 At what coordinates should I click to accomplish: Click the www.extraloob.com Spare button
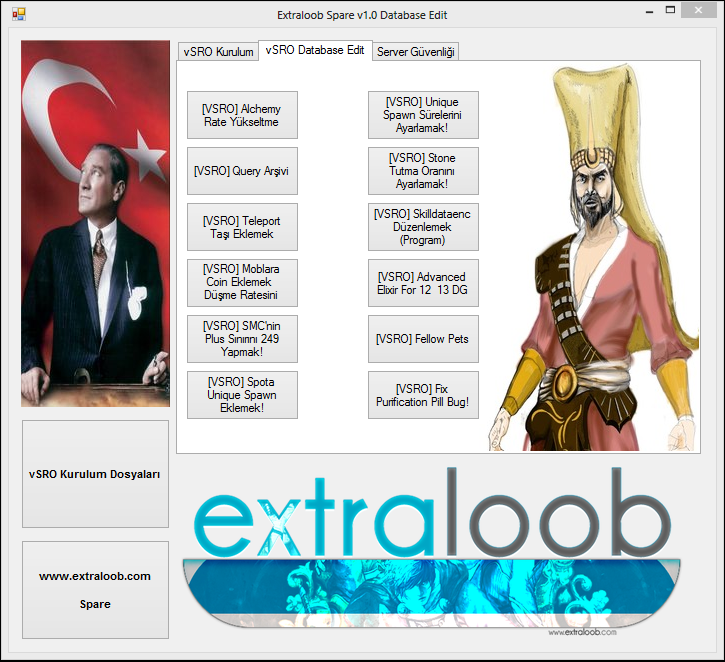[95, 590]
